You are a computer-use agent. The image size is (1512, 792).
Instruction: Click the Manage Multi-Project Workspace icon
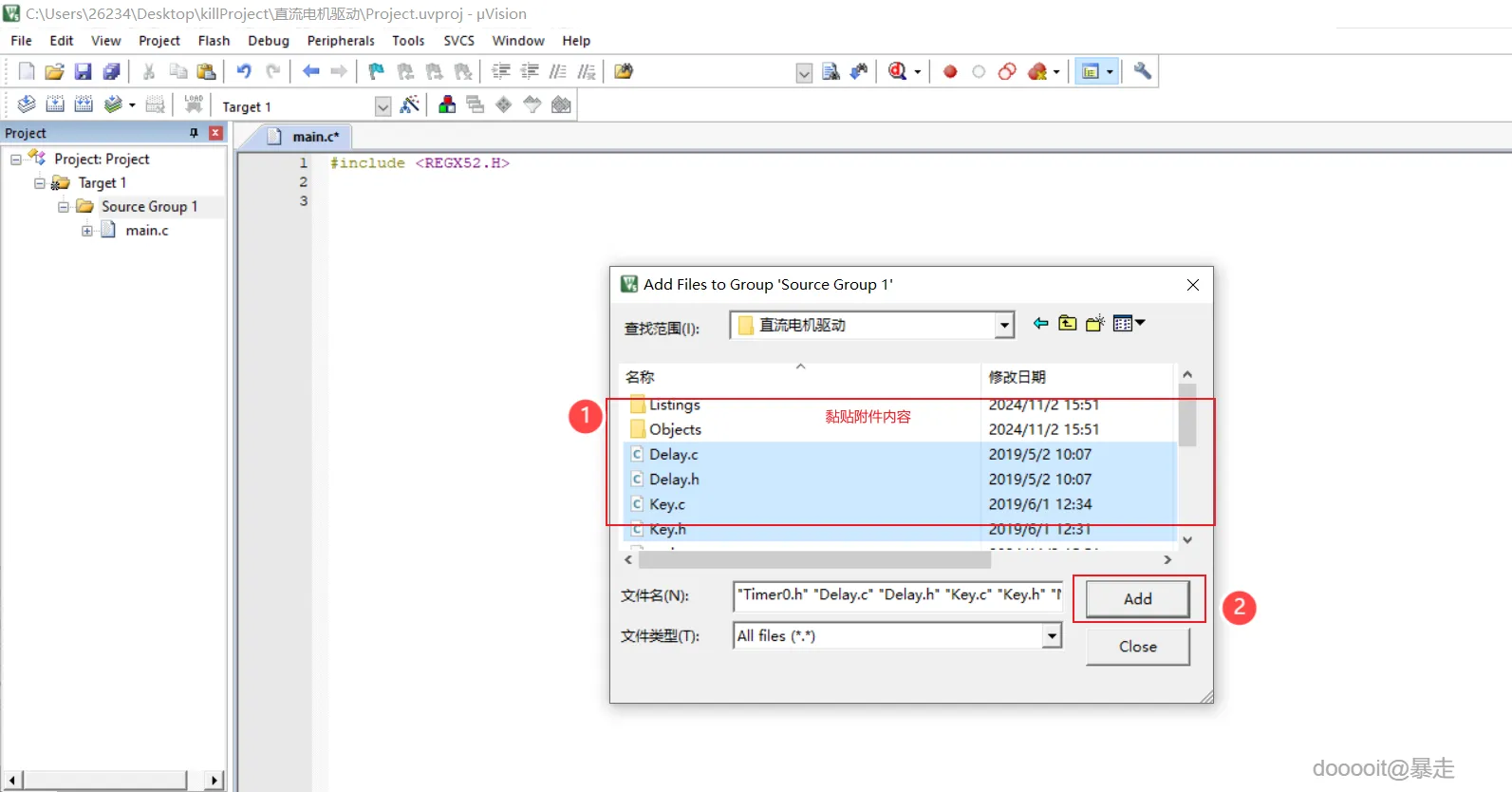click(x=476, y=104)
